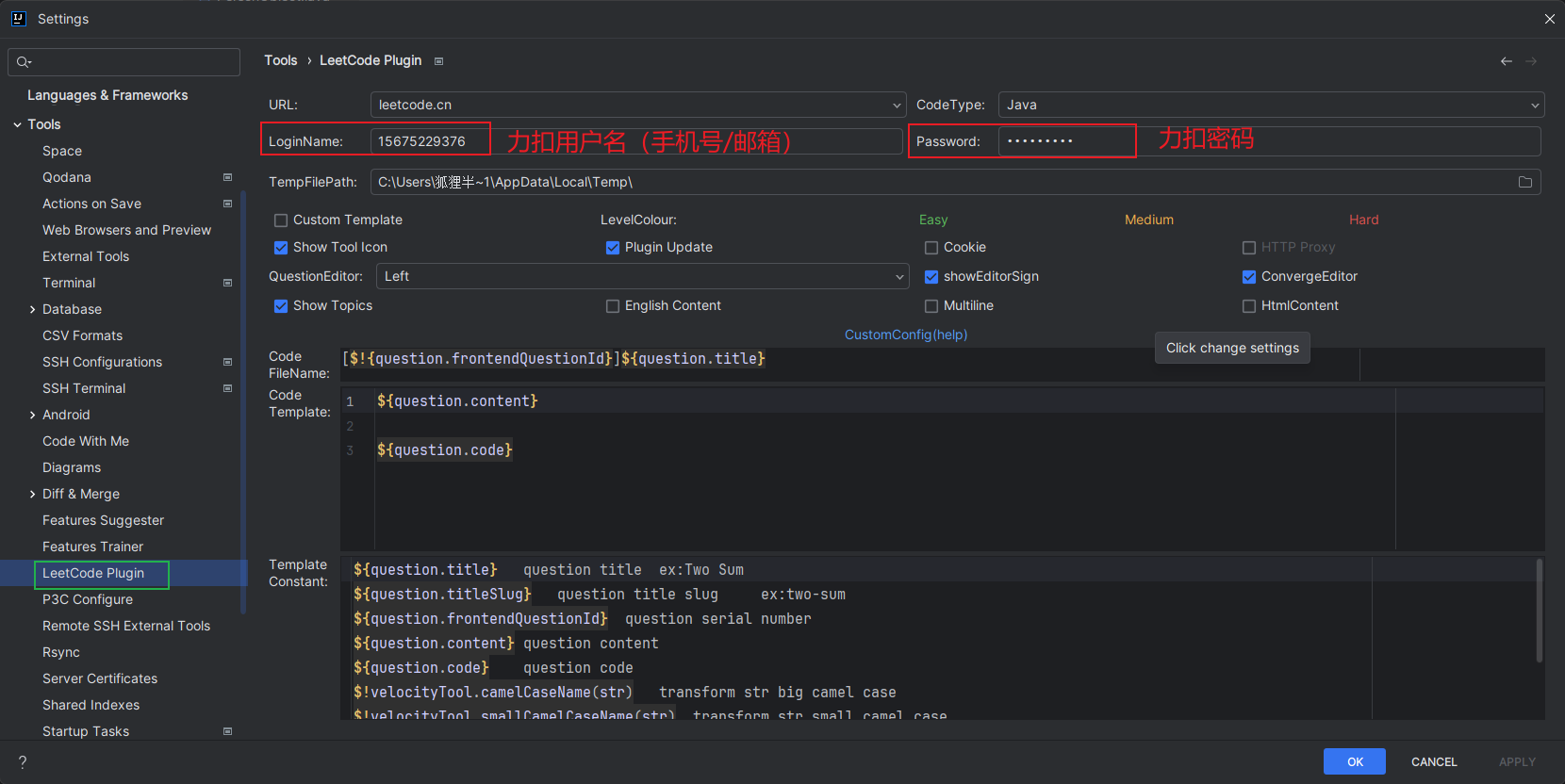Disable the ConvergeEditor checkbox
Viewport: 1565px width, 784px height.
[1249, 277]
